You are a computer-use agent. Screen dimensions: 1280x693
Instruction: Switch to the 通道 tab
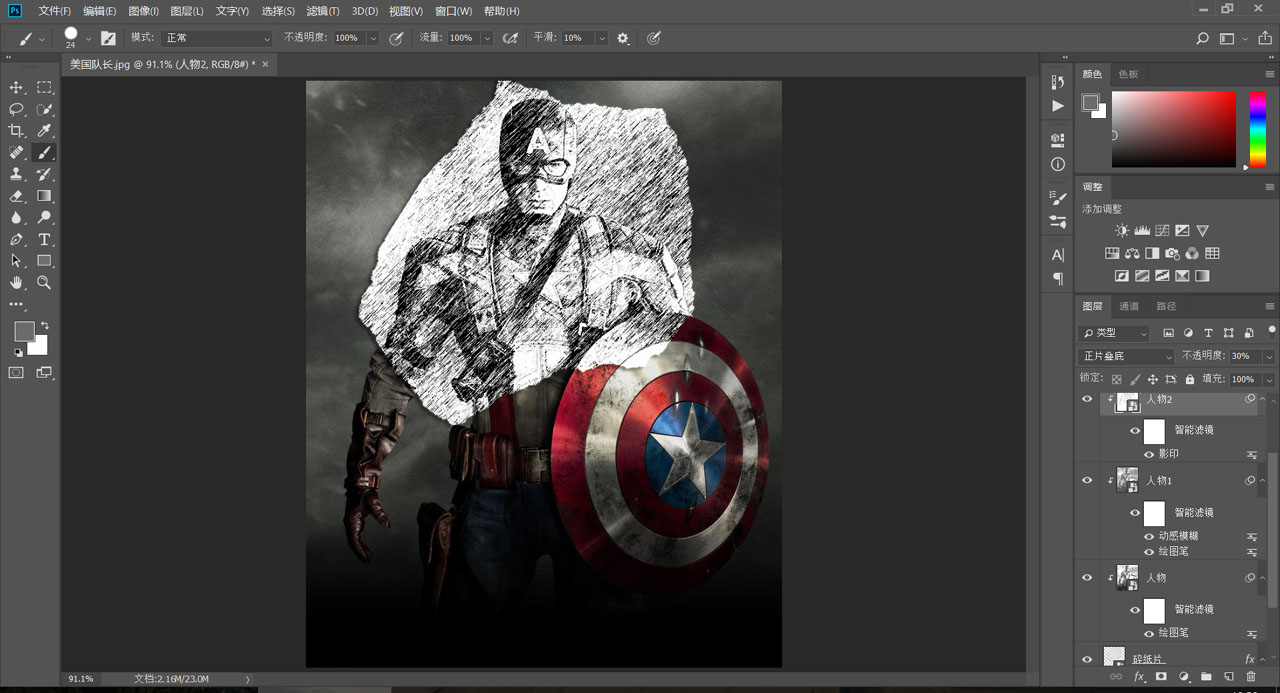1129,306
